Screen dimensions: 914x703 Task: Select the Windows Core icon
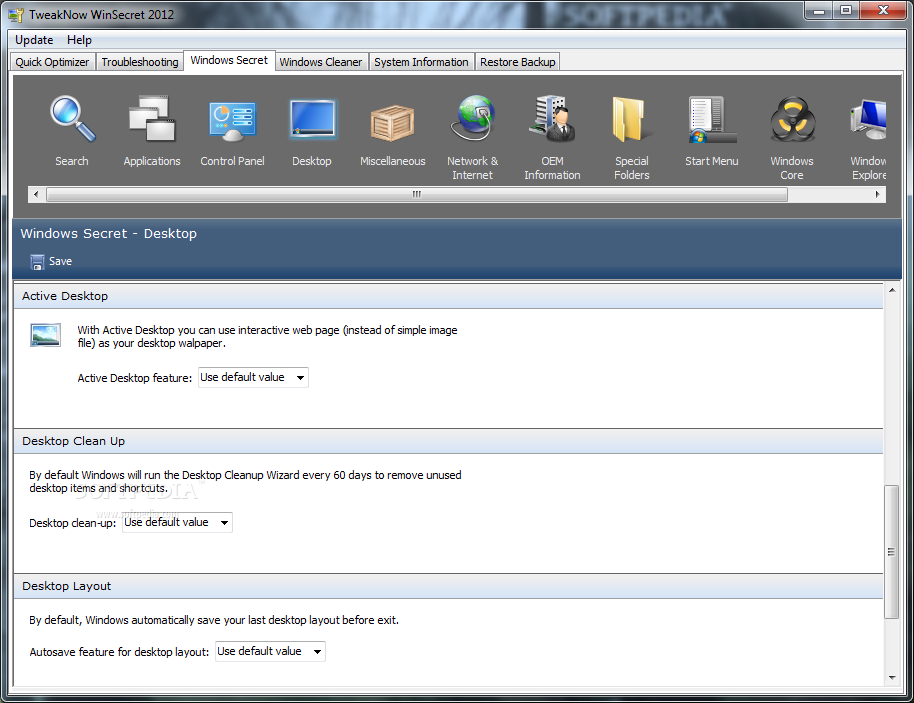[792, 119]
